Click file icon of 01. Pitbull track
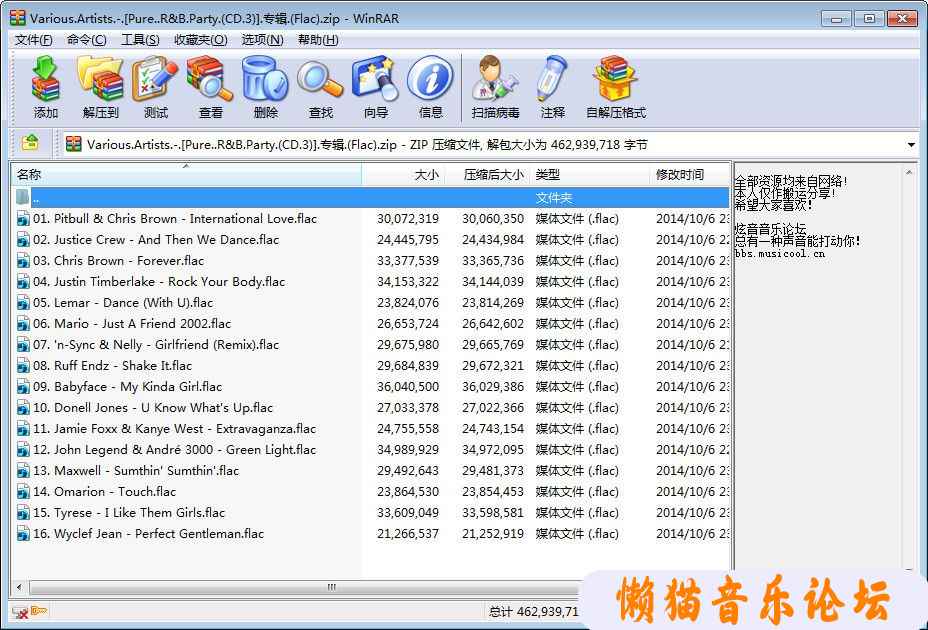Screen dimensions: 928x630 [23, 218]
